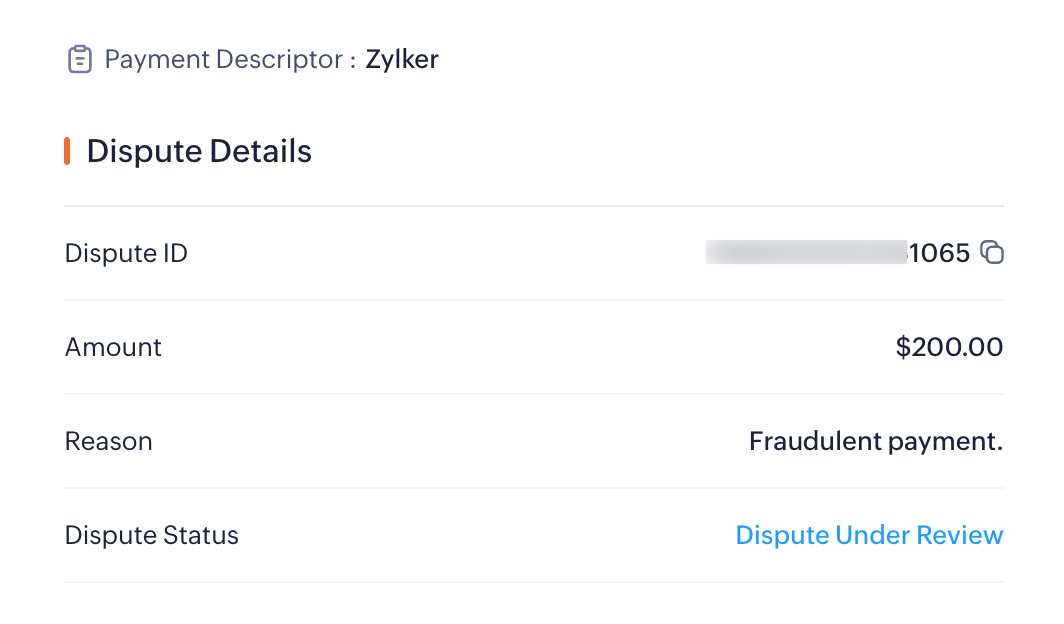This screenshot has height=624, width=1064.
Task: Click the separator line below the Dispute ID row
Action: (534, 300)
